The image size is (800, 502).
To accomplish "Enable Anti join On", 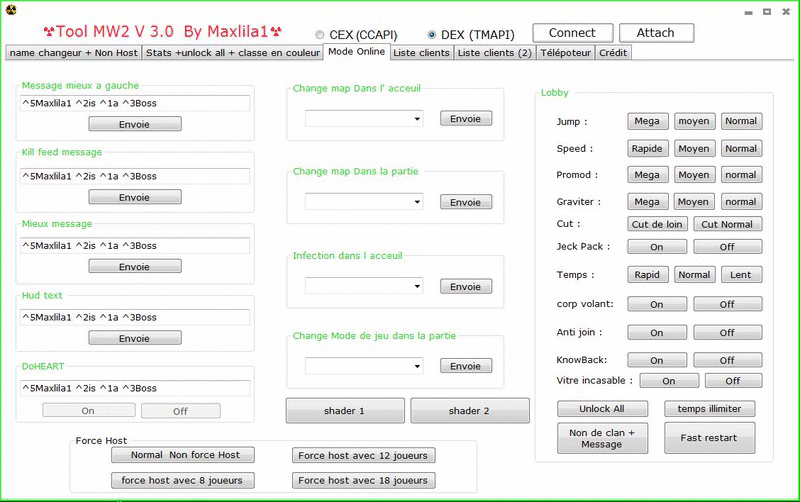I will (657, 333).
